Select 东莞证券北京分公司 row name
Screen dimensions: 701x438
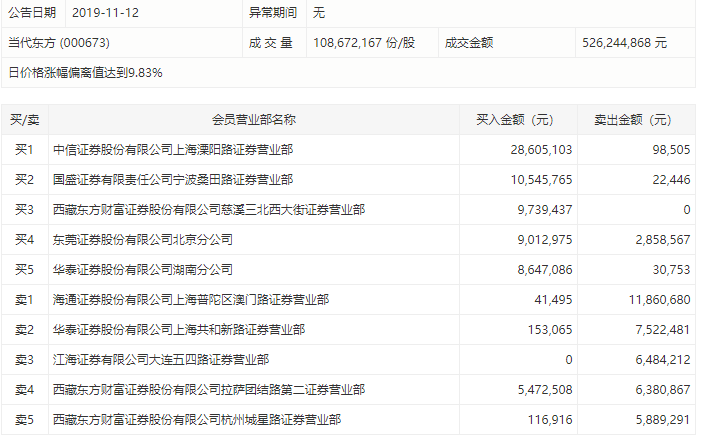coord(143,240)
